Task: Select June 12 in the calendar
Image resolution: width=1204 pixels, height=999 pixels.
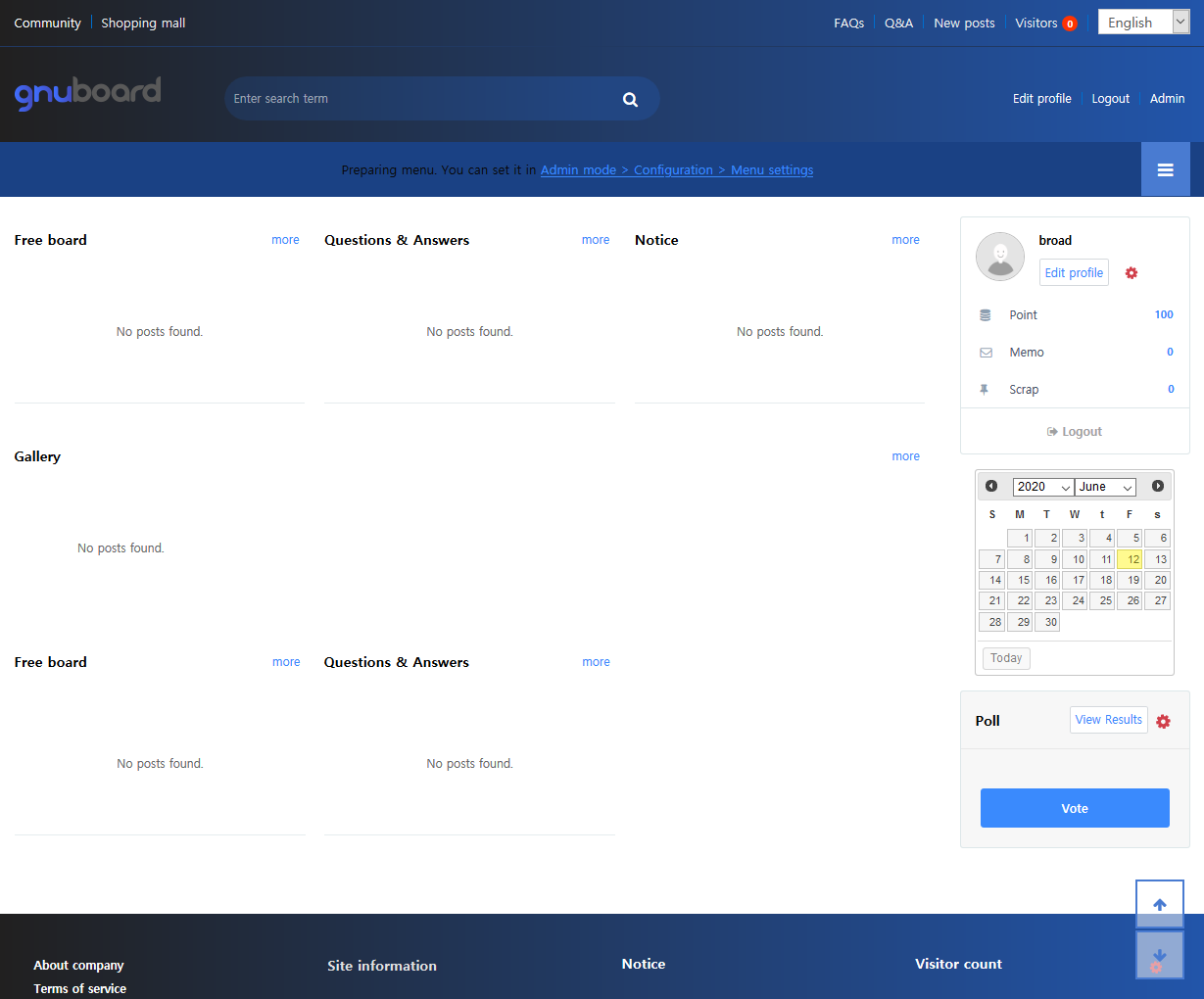Action: click(x=1130, y=559)
